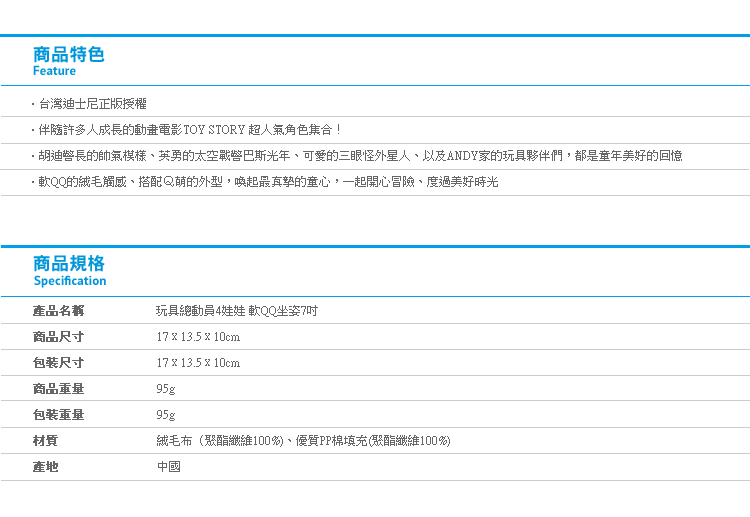750x517 pixels.
Task: Select the 材質 row label
Action: point(45,440)
